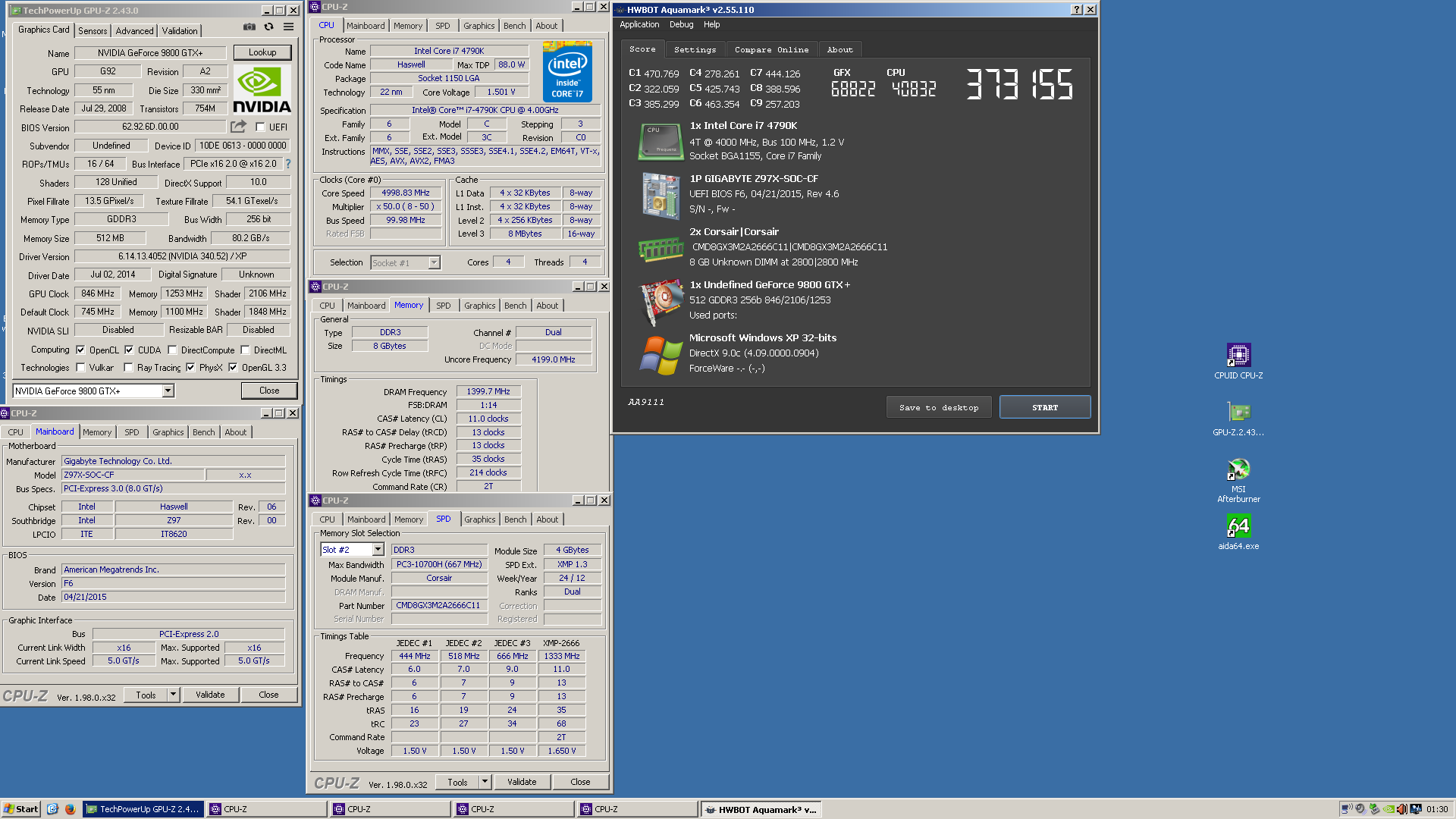
Task: Click the safely remove hardware tray icon
Action: pyautogui.click(x=1374, y=809)
